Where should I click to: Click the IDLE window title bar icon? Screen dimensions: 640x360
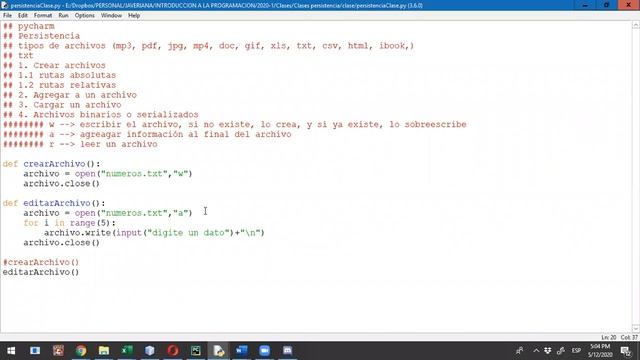click(4, 5)
